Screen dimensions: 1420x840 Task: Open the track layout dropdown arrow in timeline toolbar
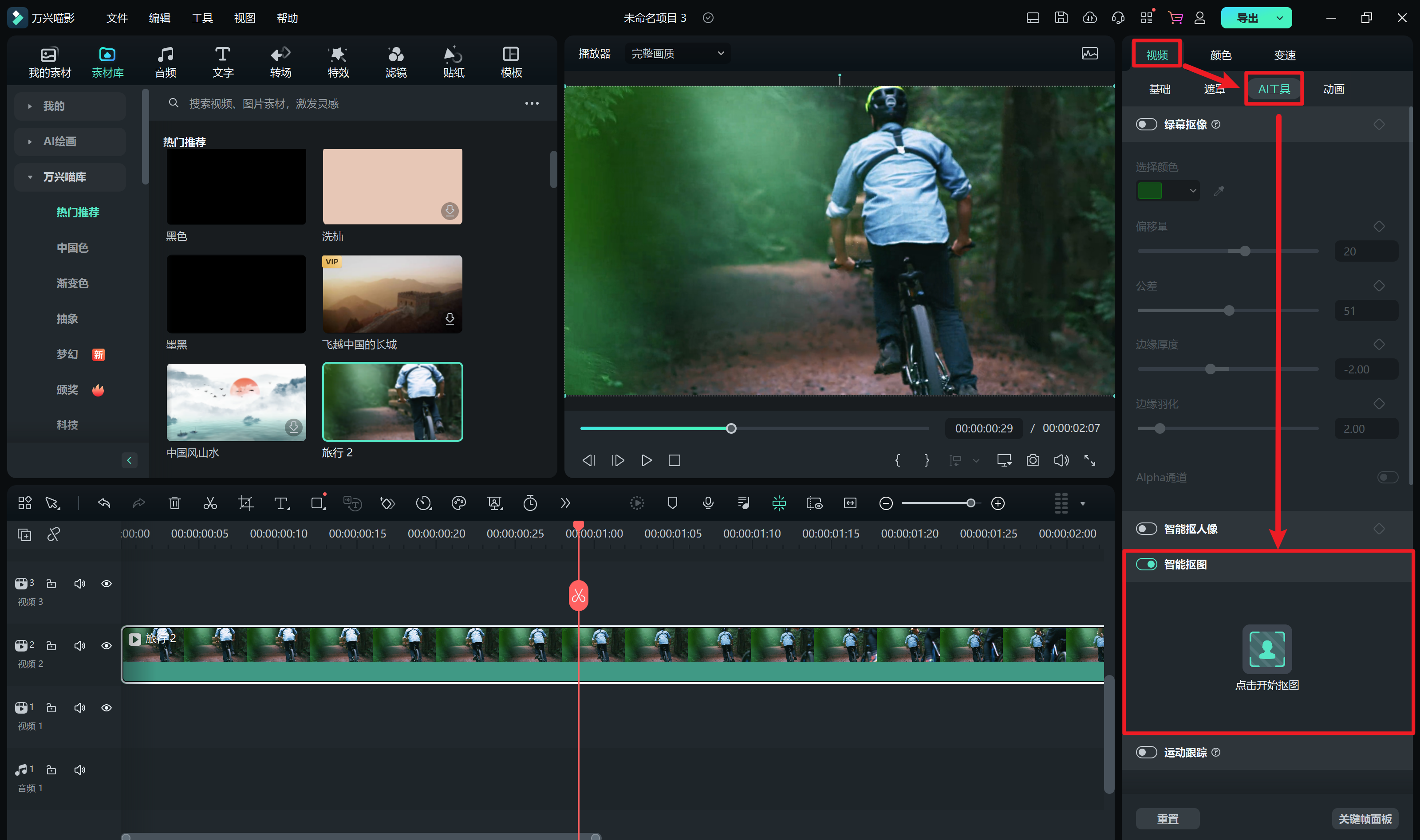[1083, 503]
